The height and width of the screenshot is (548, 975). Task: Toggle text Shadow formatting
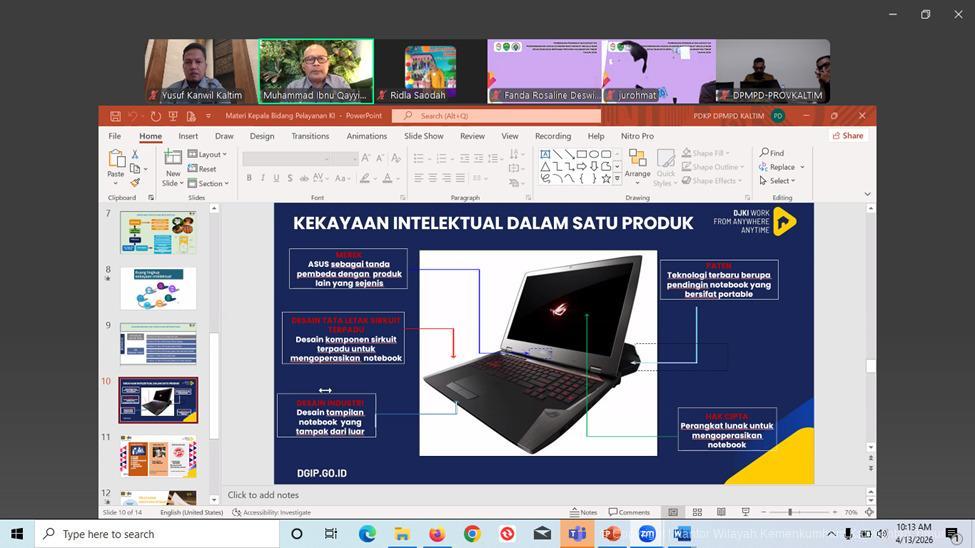tap(290, 178)
